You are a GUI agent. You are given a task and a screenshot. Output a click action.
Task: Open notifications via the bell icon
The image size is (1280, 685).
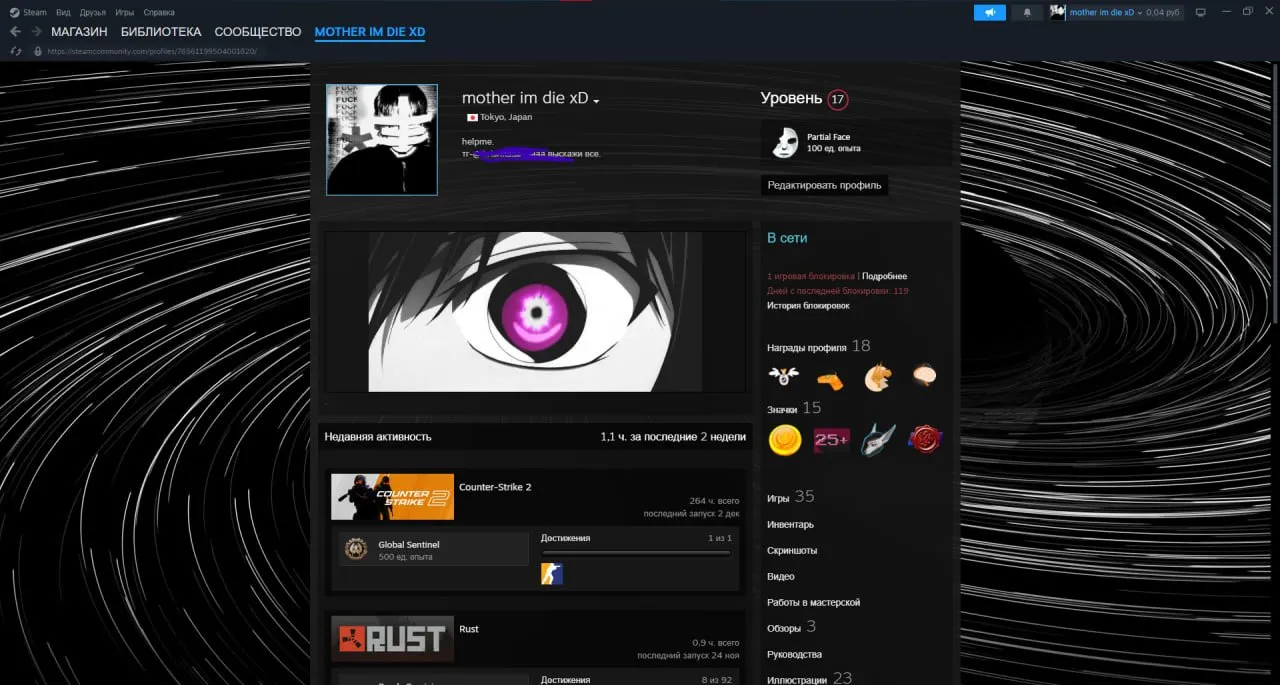tap(1026, 12)
